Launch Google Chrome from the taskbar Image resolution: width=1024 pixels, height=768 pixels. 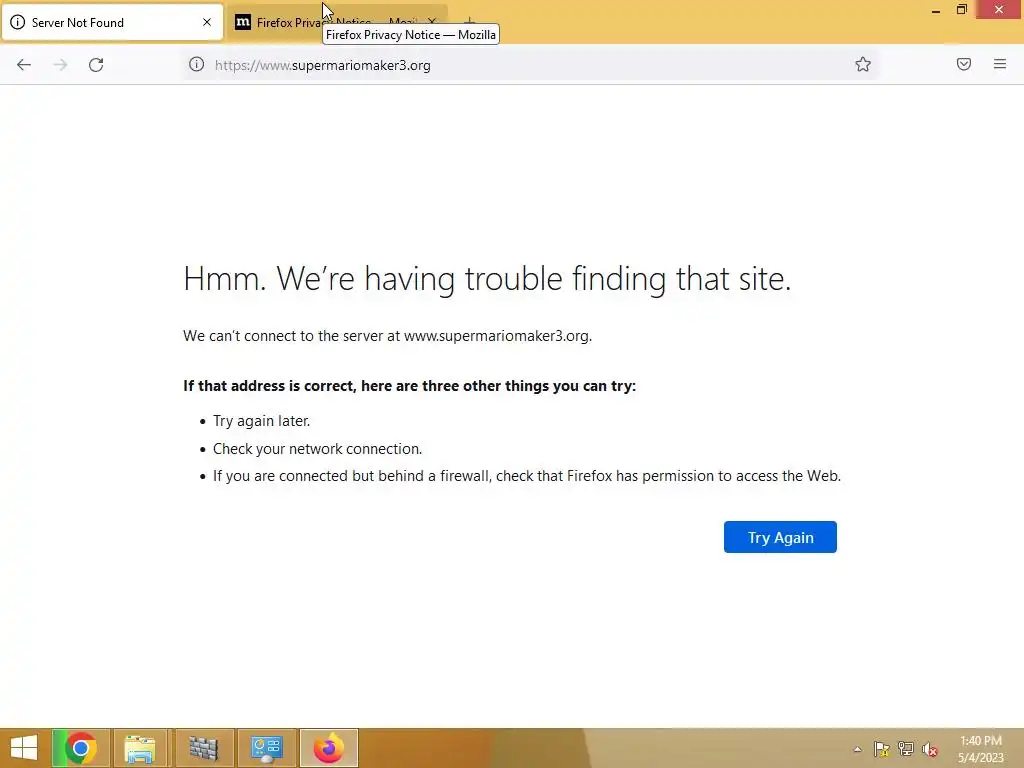point(81,748)
